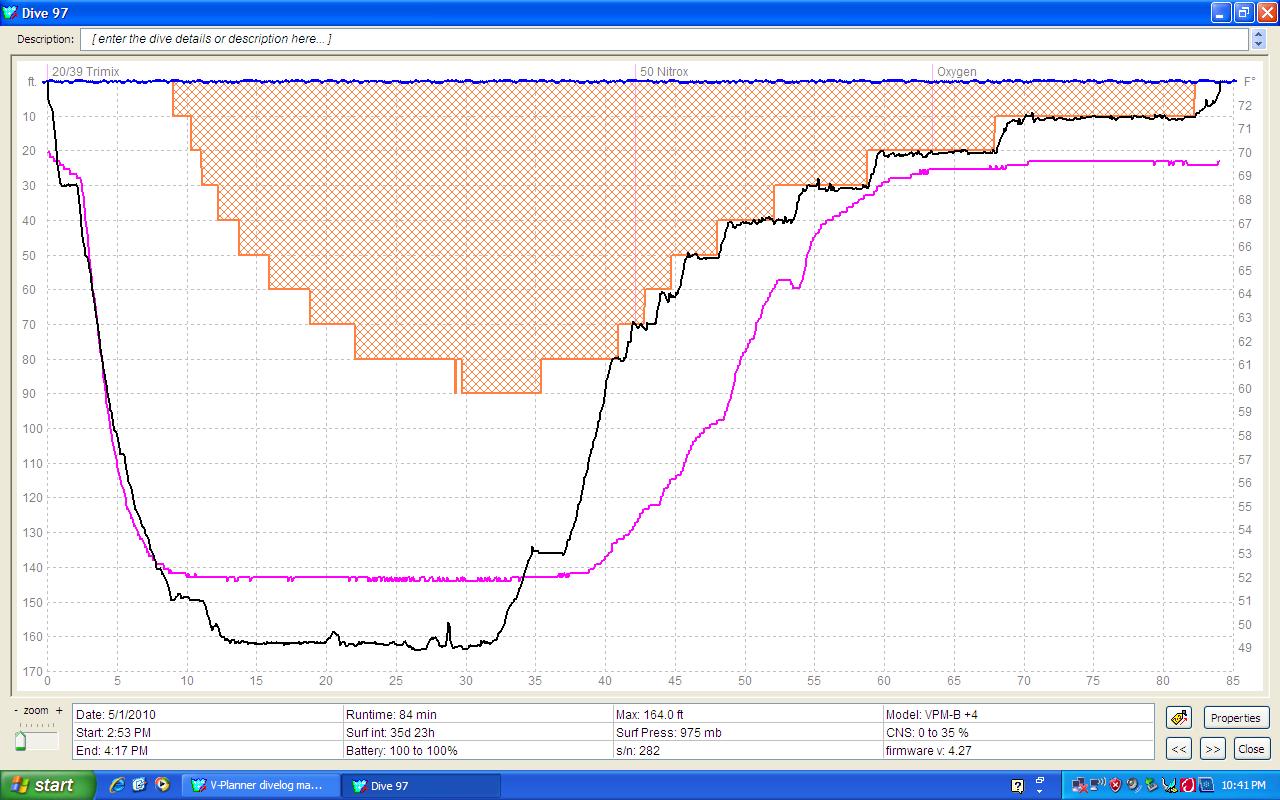Click into the dive Description text field
The width and height of the screenshot is (1280, 800).
coord(660,39)
